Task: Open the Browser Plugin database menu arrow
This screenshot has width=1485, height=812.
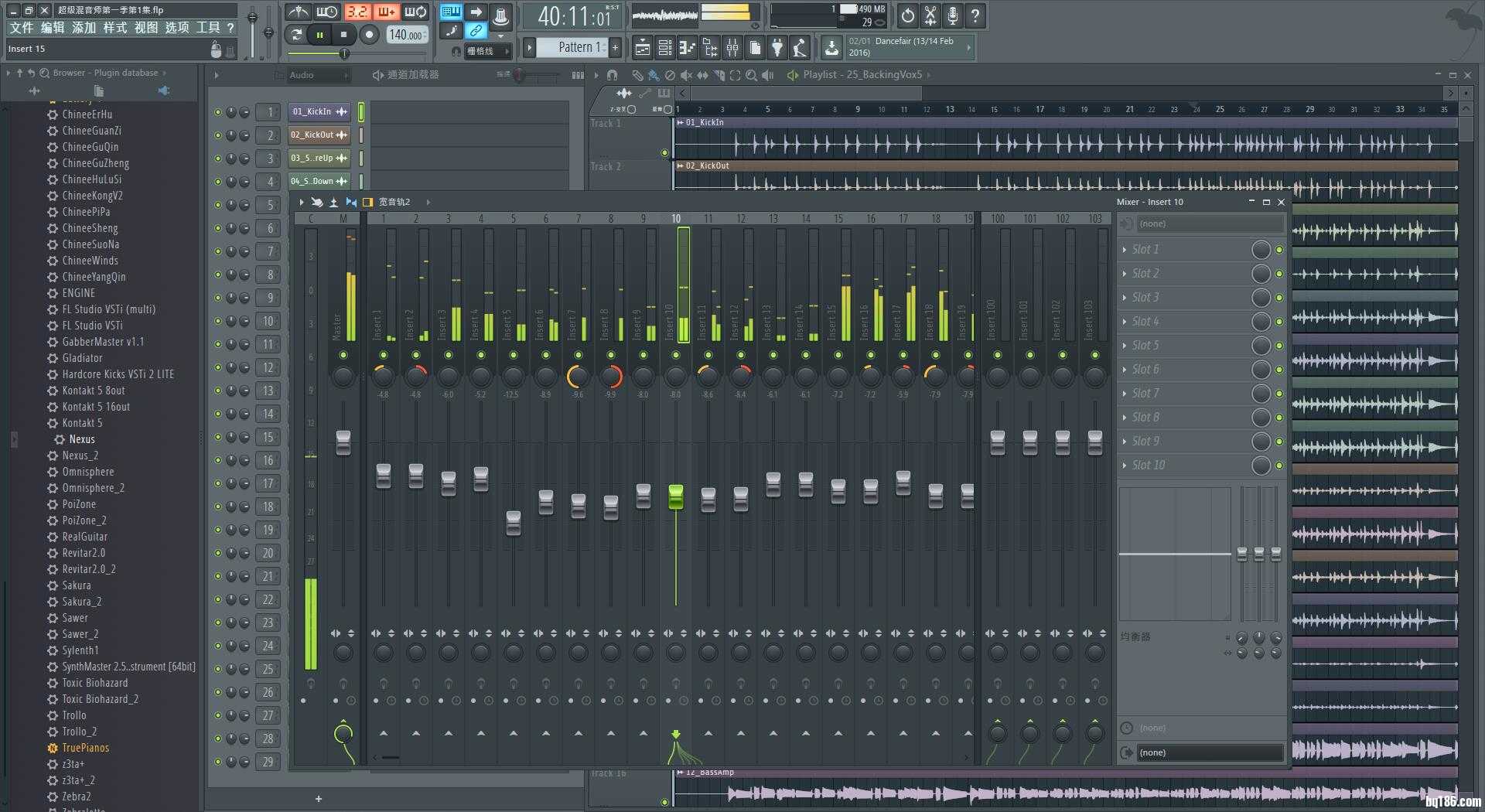Action: tap(164, 73)
